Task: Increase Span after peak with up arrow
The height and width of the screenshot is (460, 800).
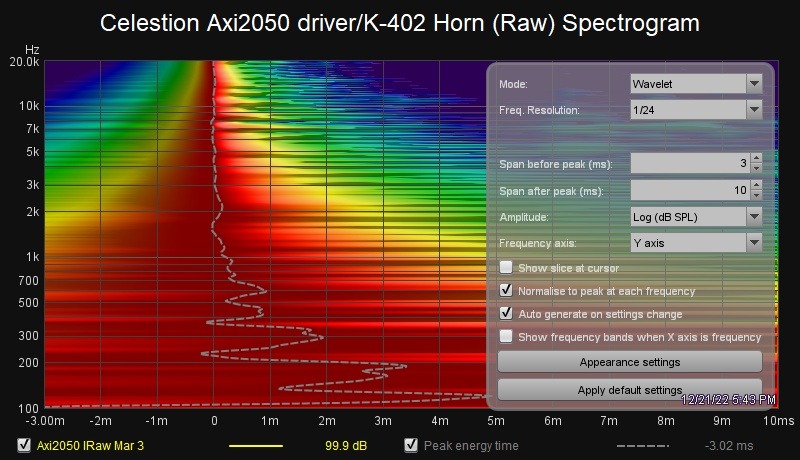Action: pyautogui.click(x=757, y=185)
